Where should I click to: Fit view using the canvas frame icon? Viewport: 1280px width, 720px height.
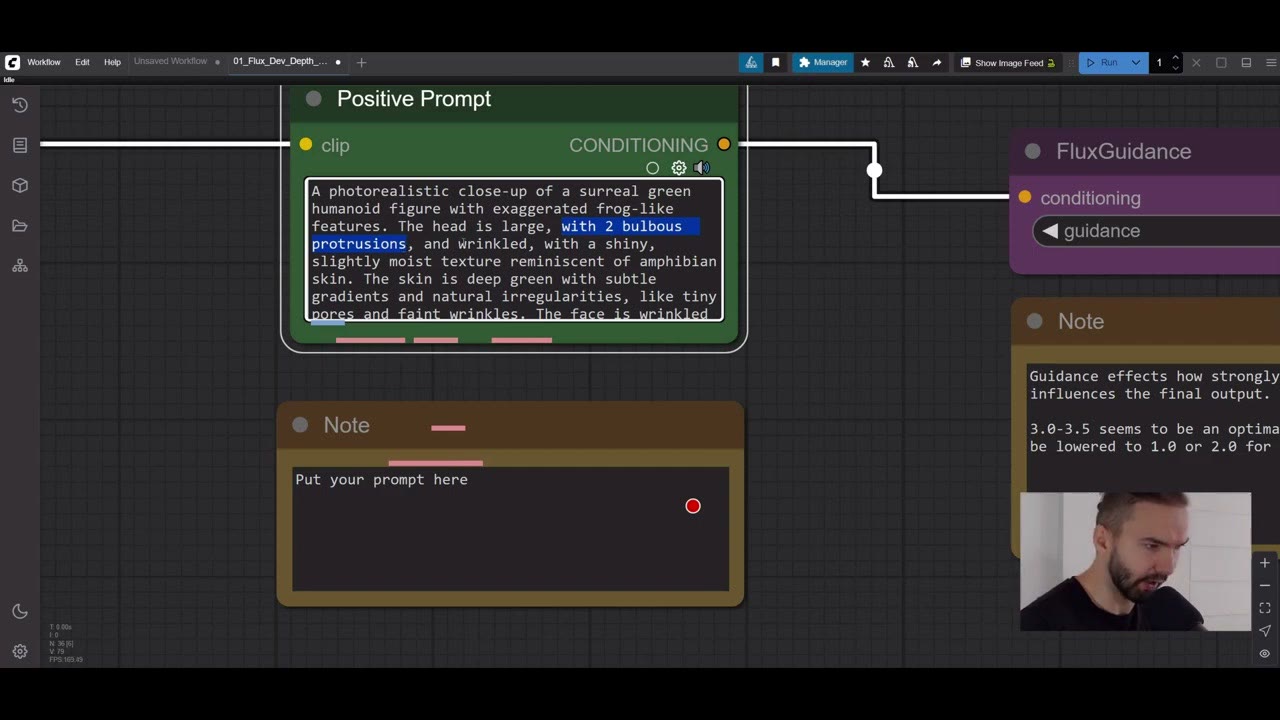1265,608
